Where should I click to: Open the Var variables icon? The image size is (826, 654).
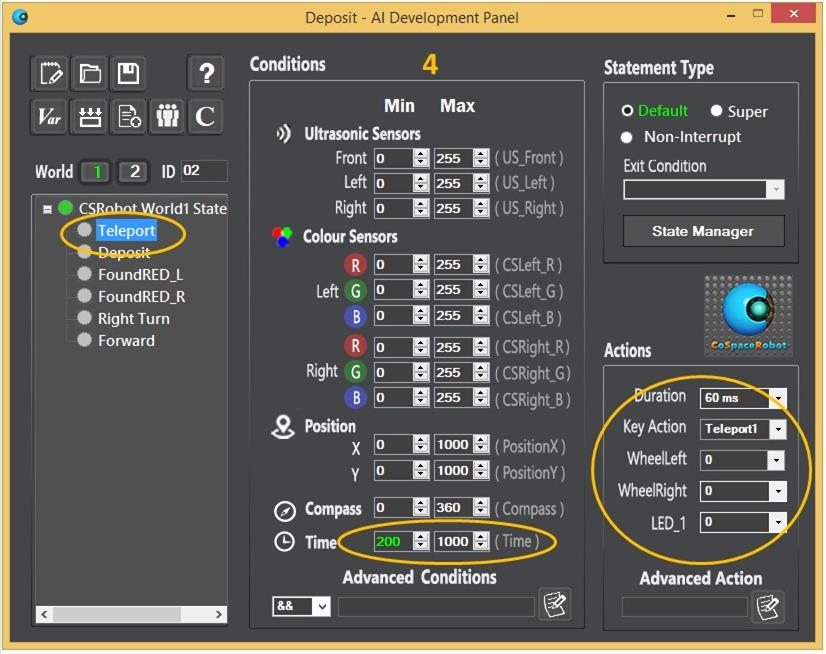49,117
